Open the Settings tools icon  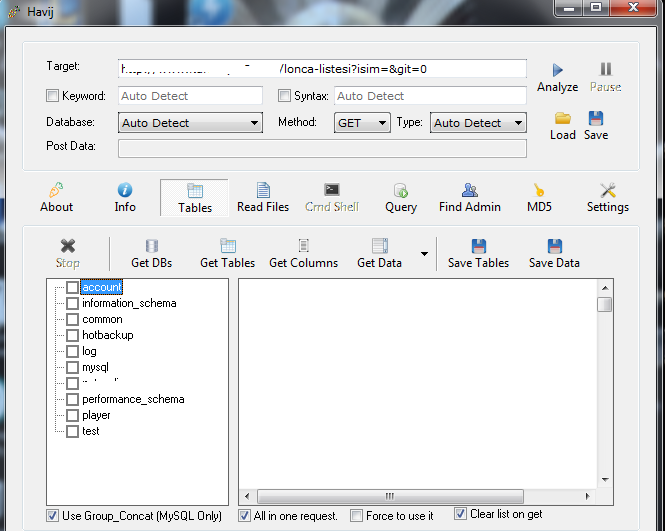[608, 190]
